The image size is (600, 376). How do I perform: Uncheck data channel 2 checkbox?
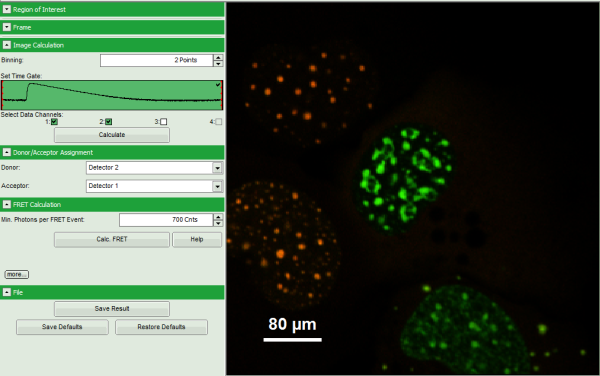pyautogui.click(x=109, y=122)
